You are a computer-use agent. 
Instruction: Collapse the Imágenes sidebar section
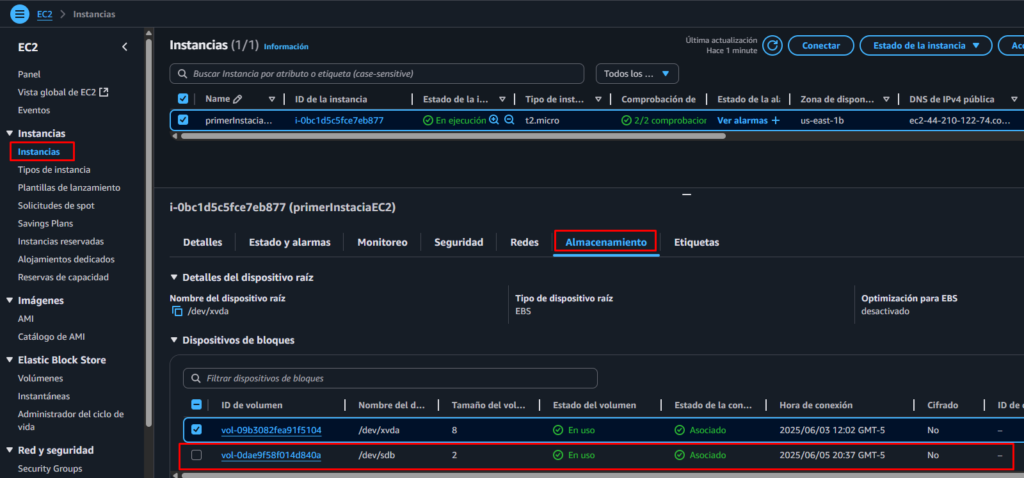(x=9, y=301)
